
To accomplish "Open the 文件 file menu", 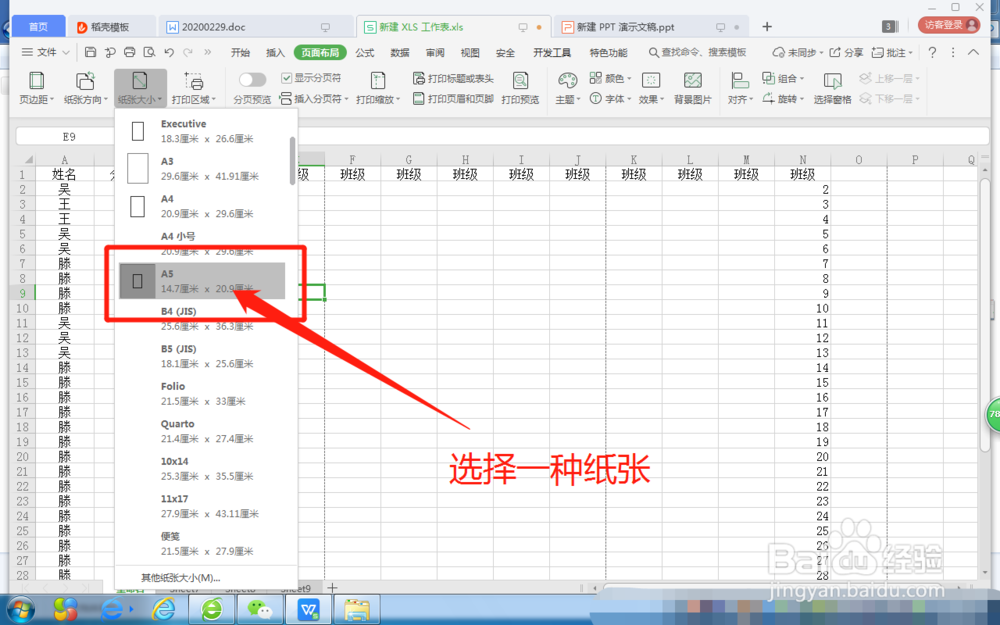I will coord(45,52).
